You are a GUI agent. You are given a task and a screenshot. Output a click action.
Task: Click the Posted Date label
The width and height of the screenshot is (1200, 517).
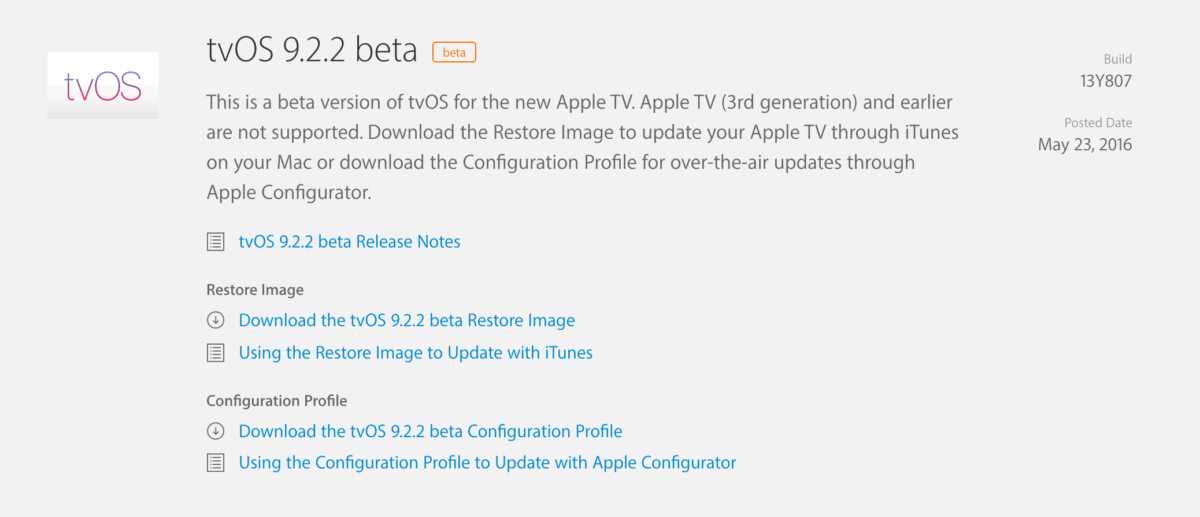tap(1098, 123)
